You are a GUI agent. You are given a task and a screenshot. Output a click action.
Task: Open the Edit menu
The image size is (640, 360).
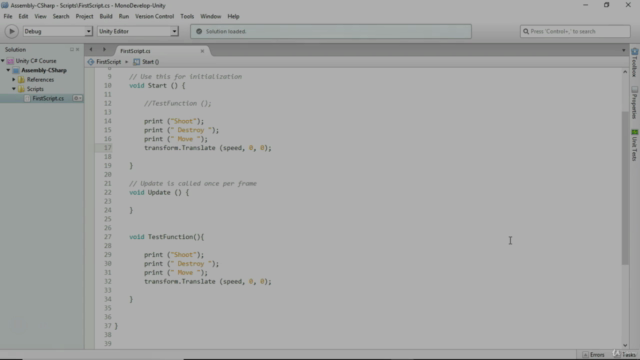click(23, 16)
